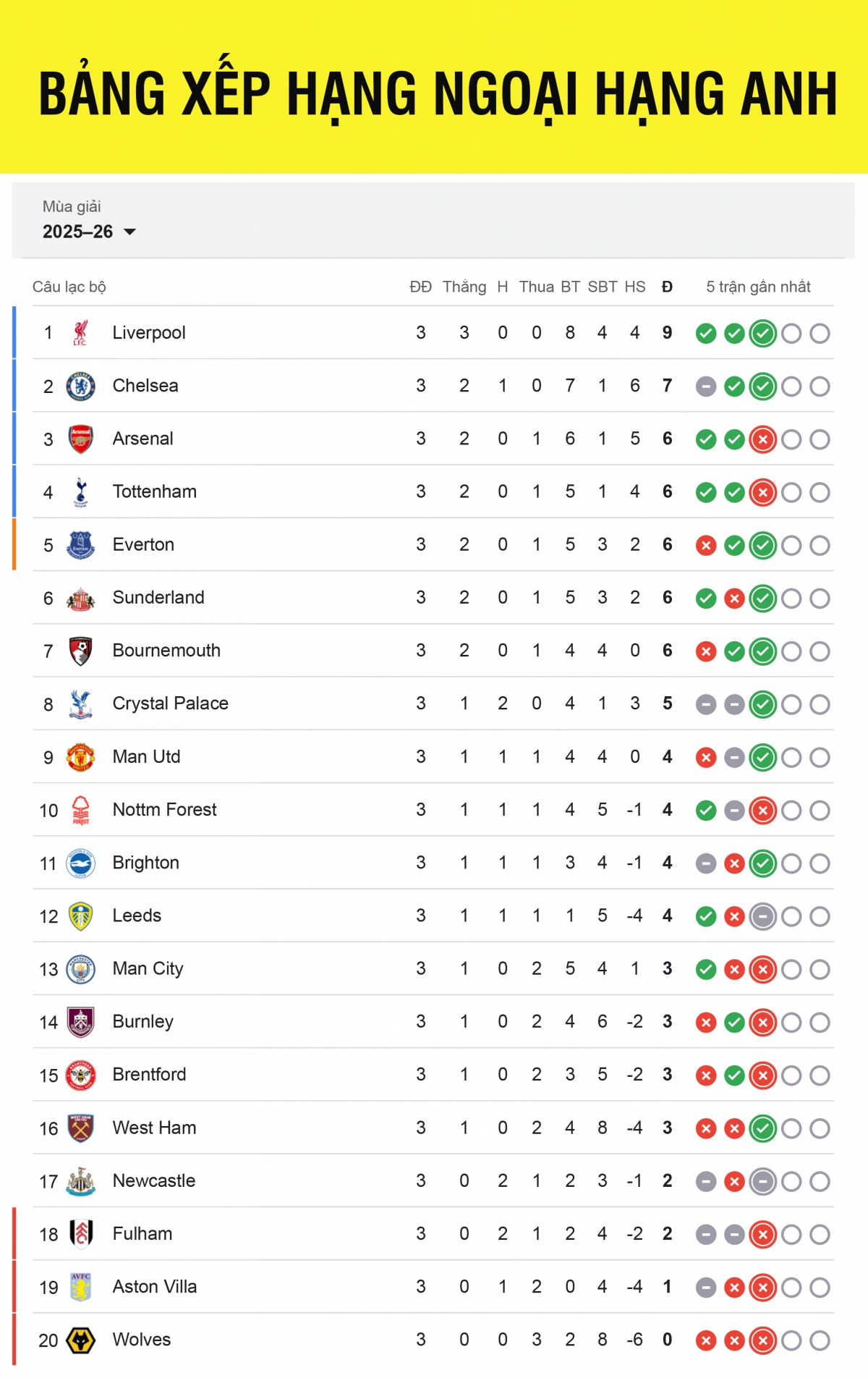This screenshot has width=868, height=1378.
Task: Sort by the Thắng column header
Action: (464, 287)
